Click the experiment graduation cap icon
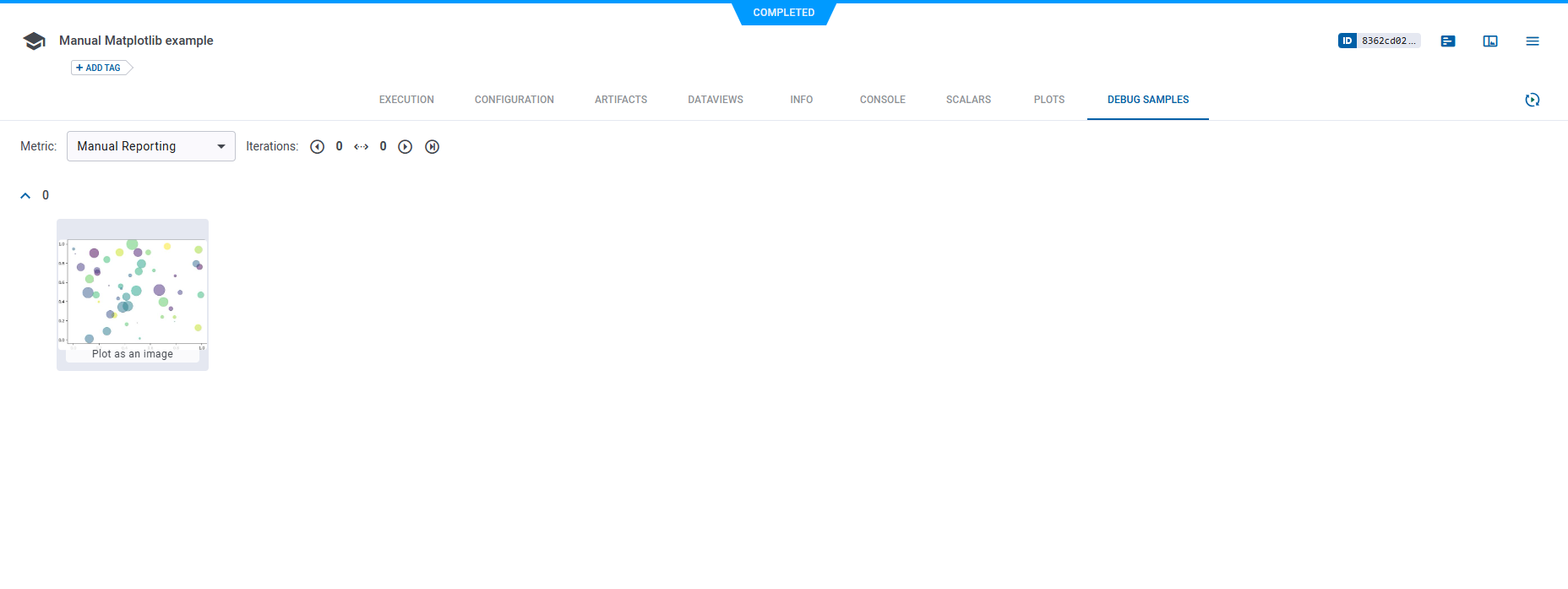Image resolution: width=1568 pixels, height=589 pixels. (34, 41)
